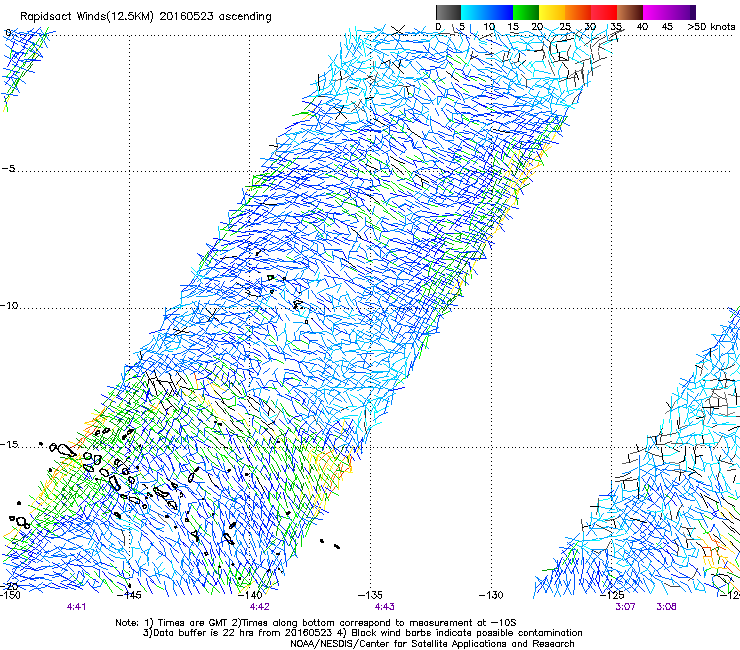Click the '-5' latitude label
The width and height of the screenshot is (740, 650).
pos(8,168)
